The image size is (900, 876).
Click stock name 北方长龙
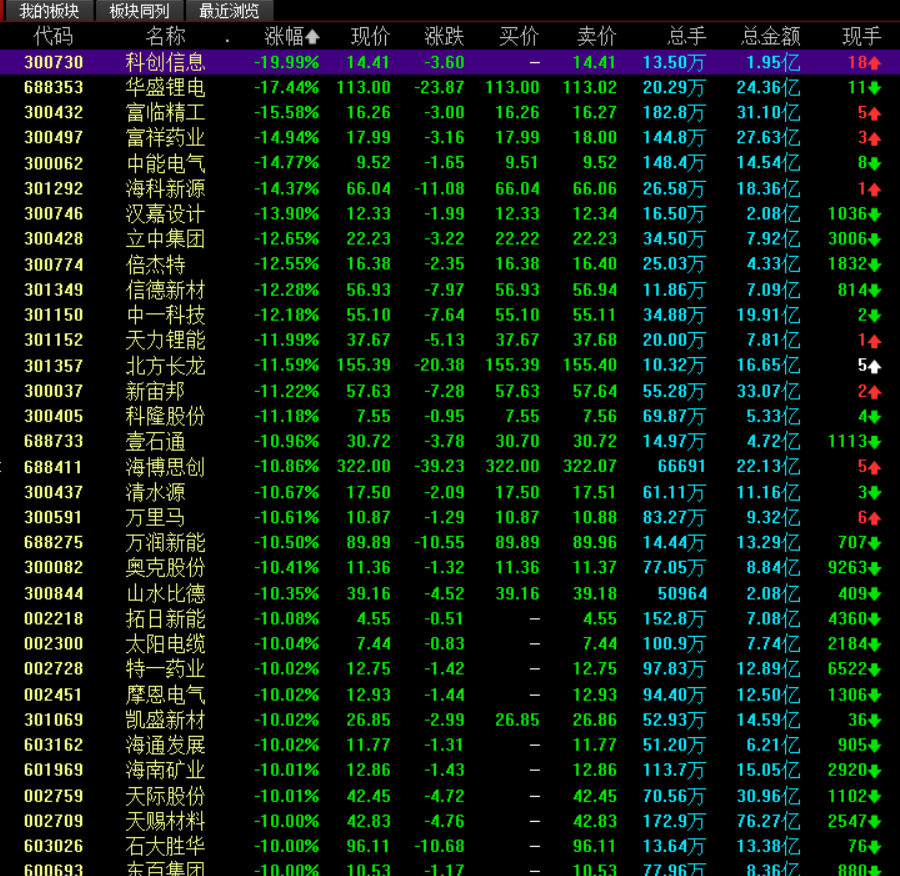[165, 366]
